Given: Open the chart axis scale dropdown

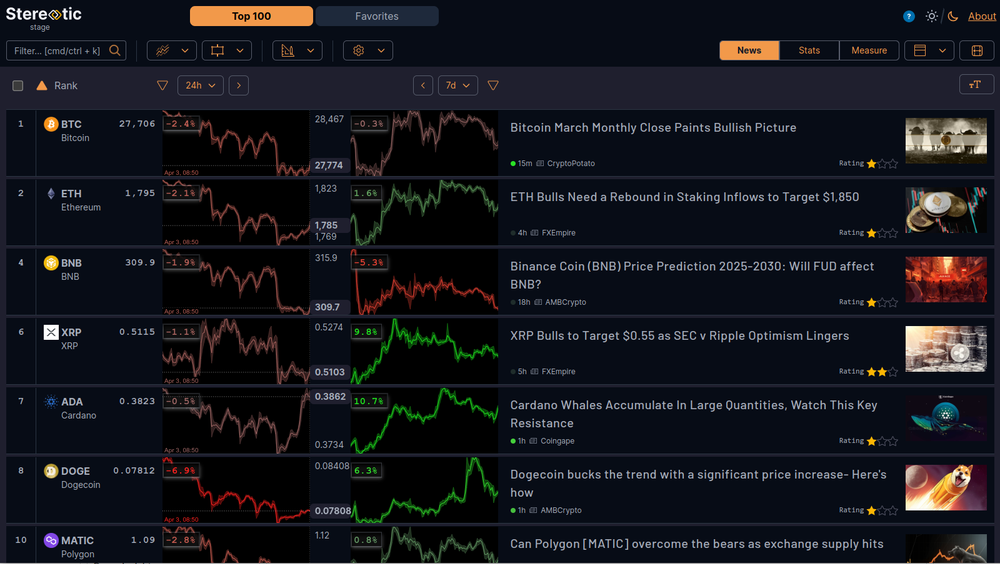Looking at the screenshot, I should [x=297, y=50].
